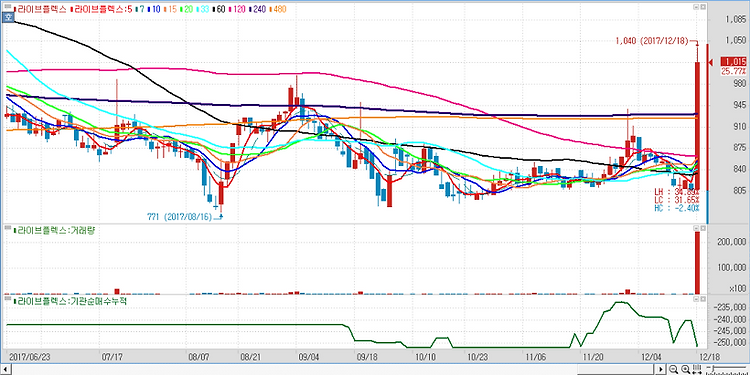Viewport: 750px width, 375px height.
Task: Click the 805 price axis label
Action: point(739,190)
